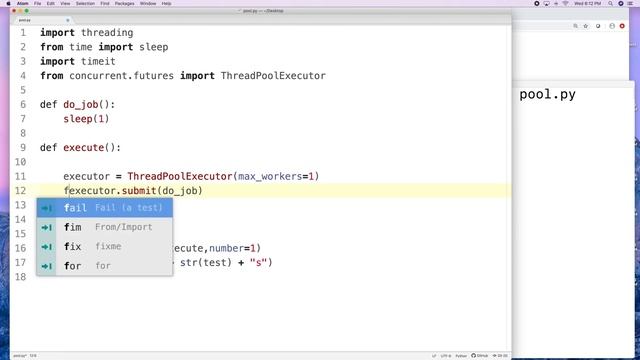
Task: Choose the 'fail' snippet suggestion
Action: [105, 208]
